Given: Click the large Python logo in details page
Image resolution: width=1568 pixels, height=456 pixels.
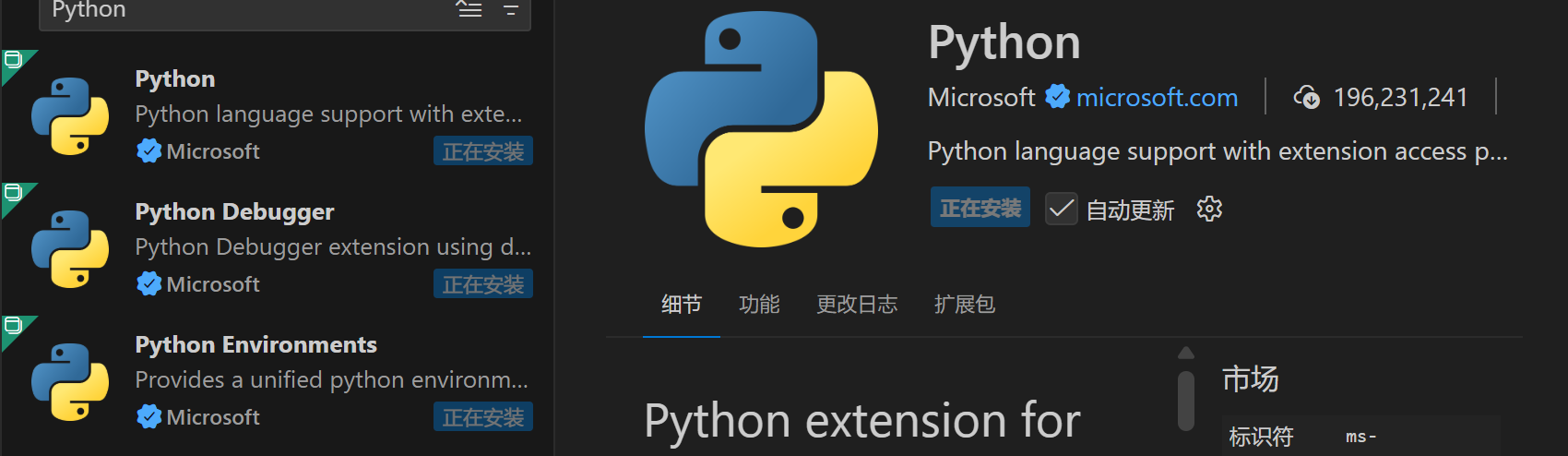Looking at the screenshot, I should point(761,129).
